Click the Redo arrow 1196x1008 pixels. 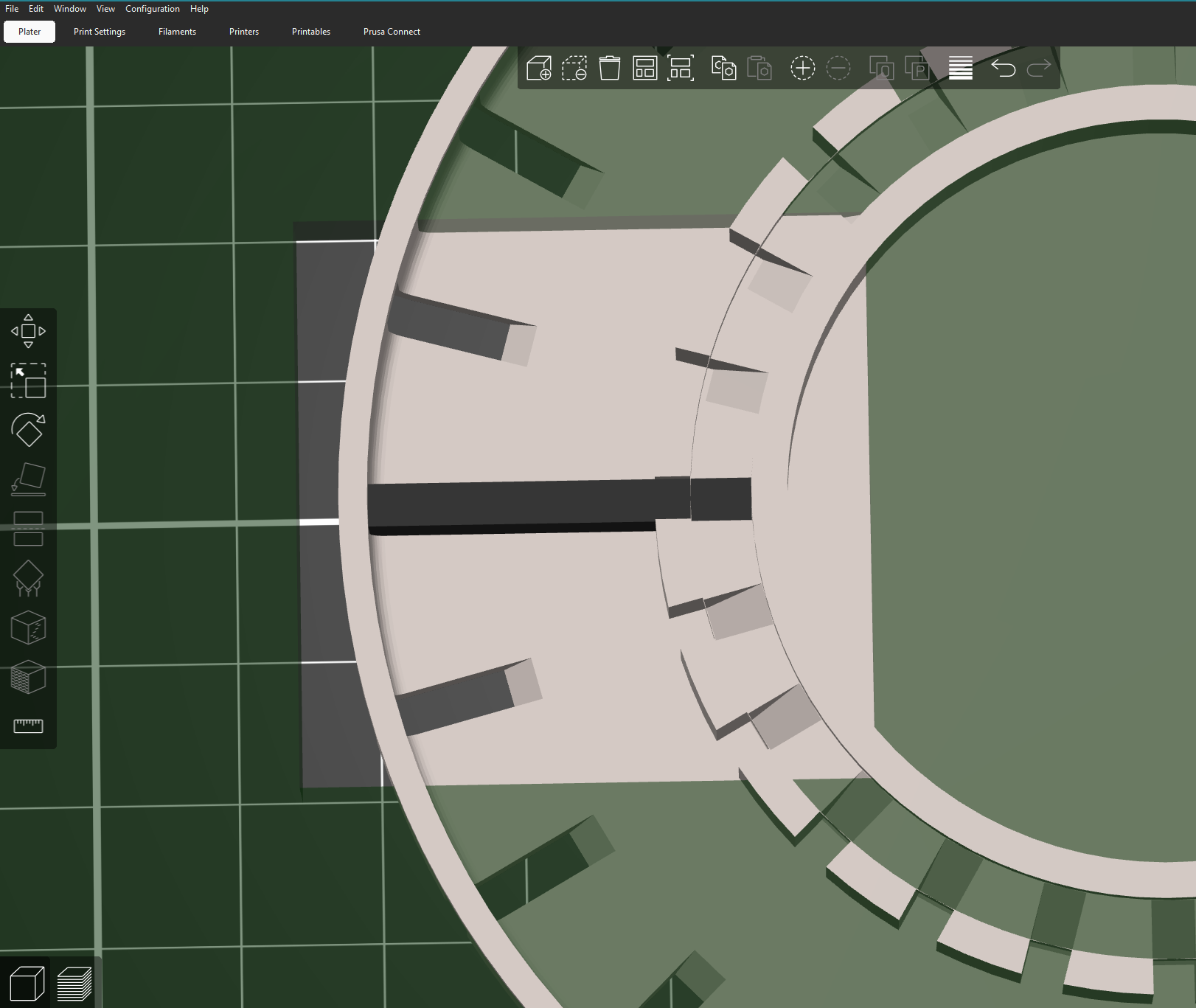pos(1039,68)
